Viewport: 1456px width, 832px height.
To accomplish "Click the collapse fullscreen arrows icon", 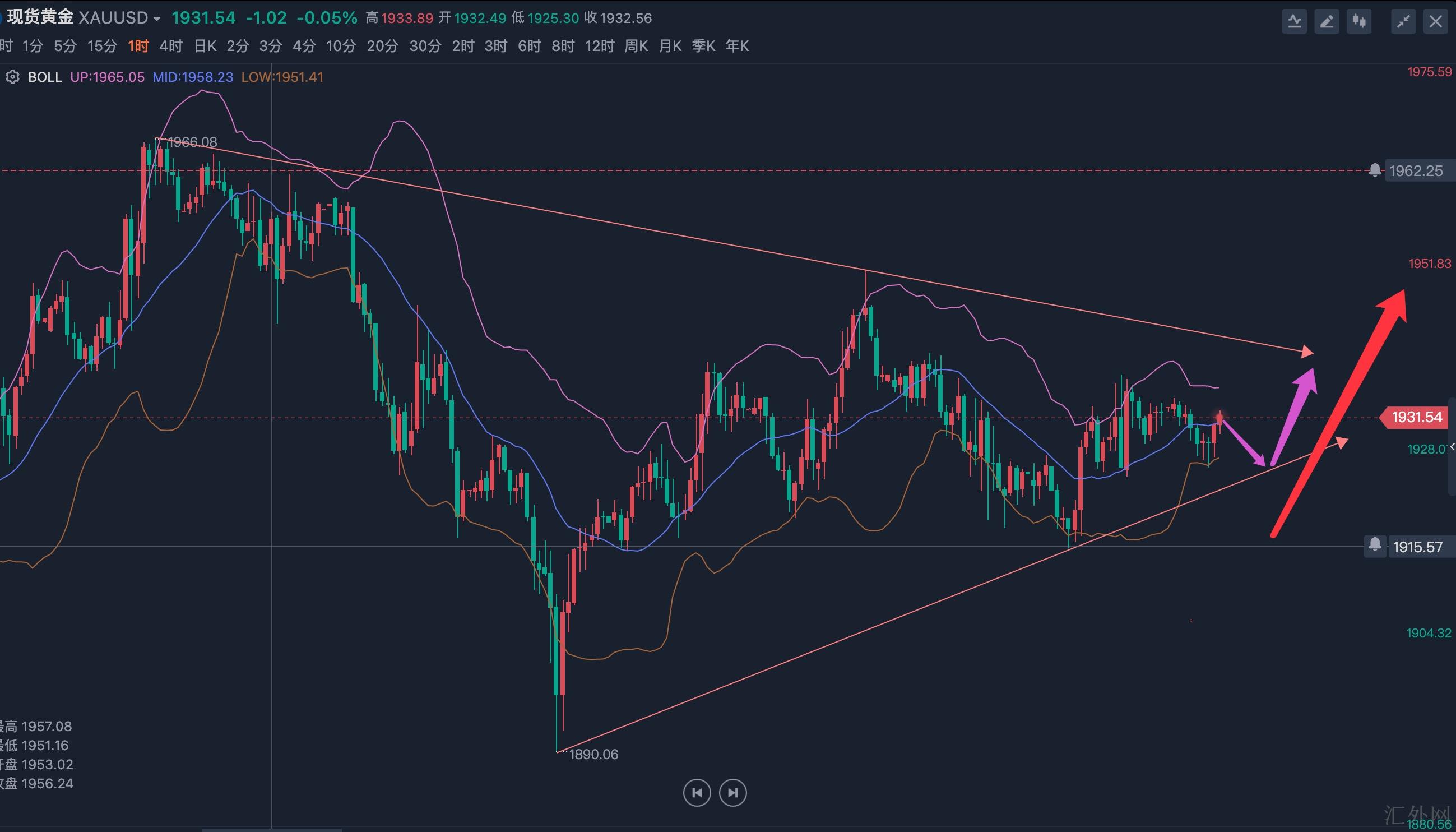I will [1403, 22].
